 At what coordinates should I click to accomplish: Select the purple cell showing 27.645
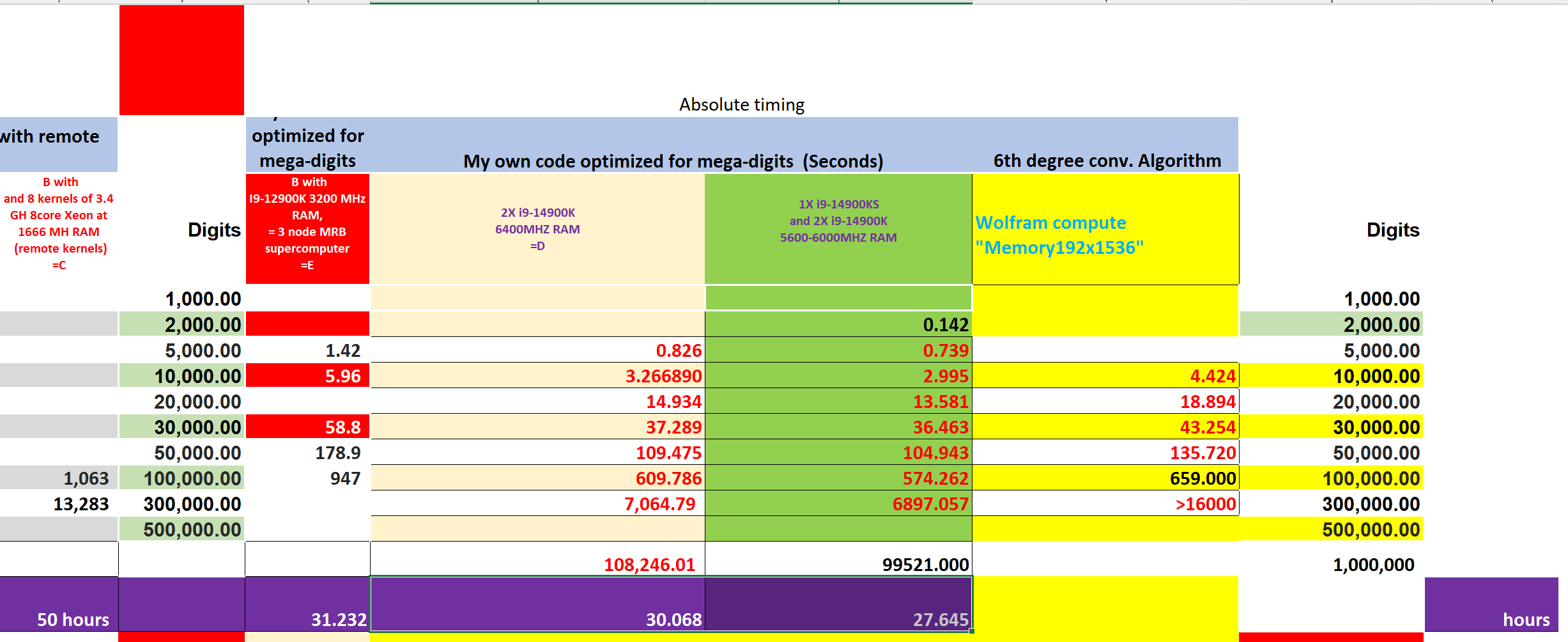pyautogui.click(x=838, y=604)
